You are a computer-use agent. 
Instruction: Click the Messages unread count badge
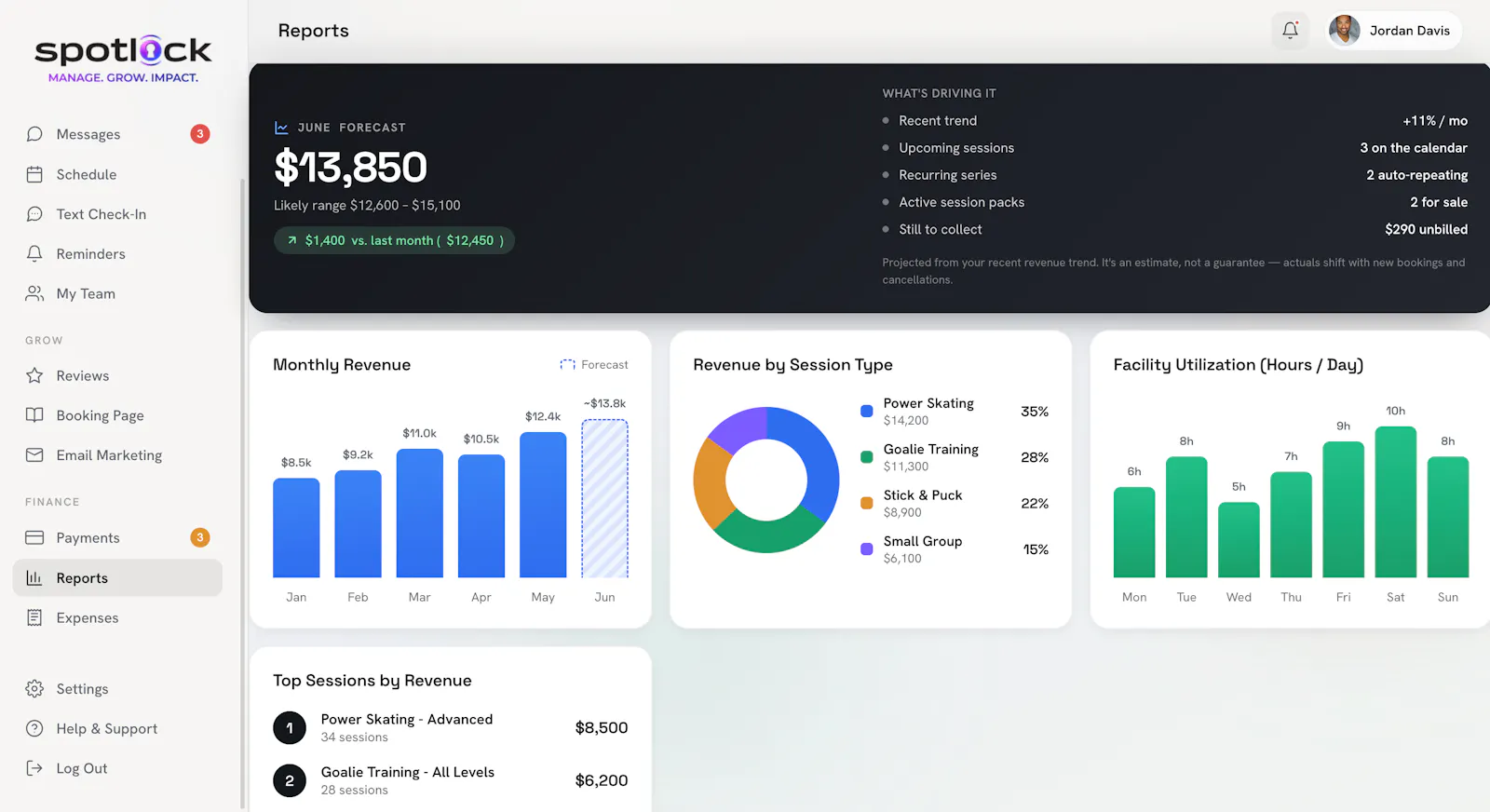(200, 134)
